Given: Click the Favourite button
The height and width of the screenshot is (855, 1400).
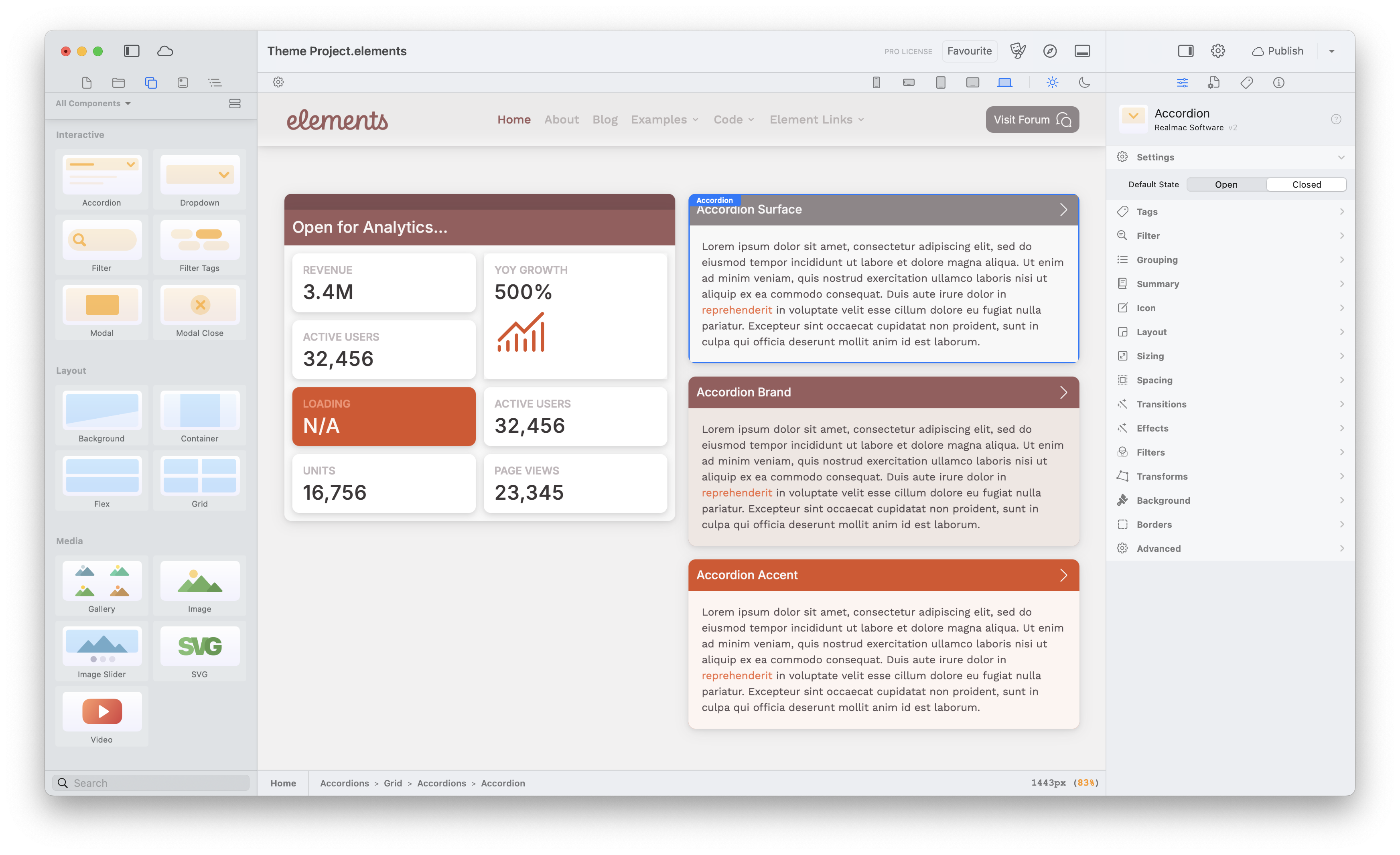Looking at the screenshot, I should tap(969, 51).
